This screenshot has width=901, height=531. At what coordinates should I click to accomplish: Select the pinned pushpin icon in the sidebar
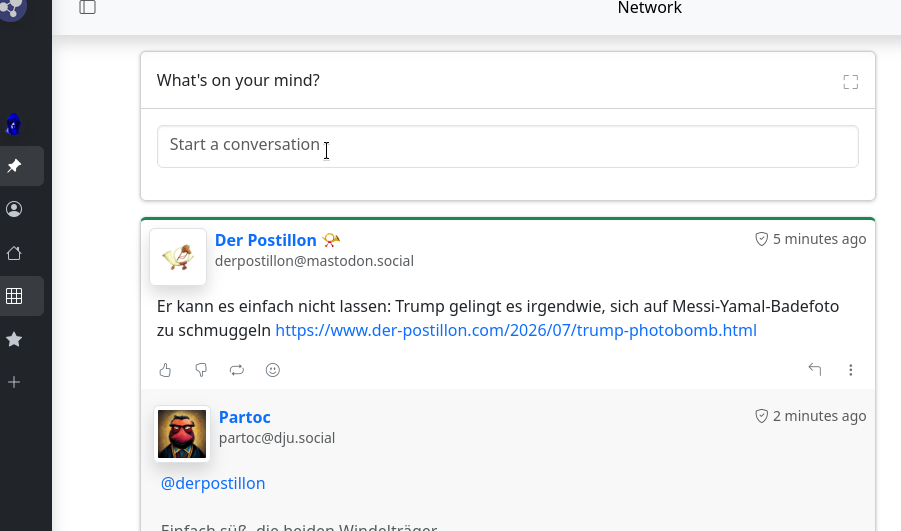(14, 166)
